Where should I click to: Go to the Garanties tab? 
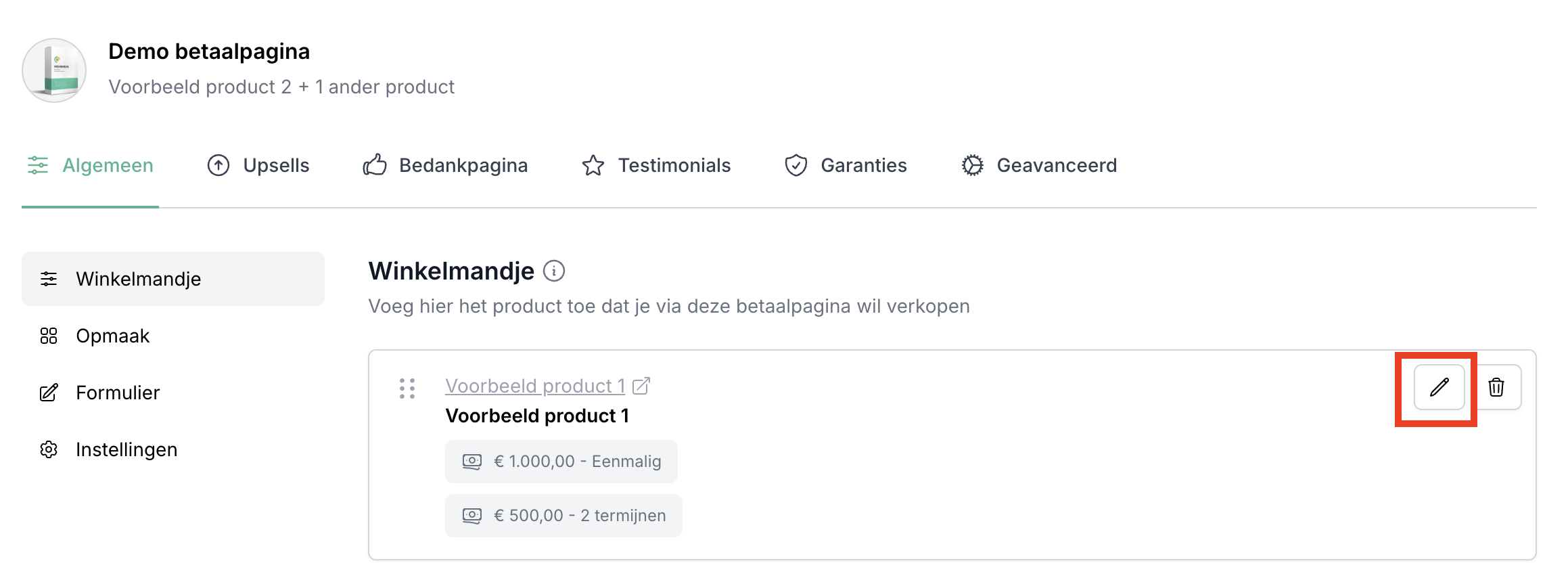pyautogui.click(x=846, y=165)
